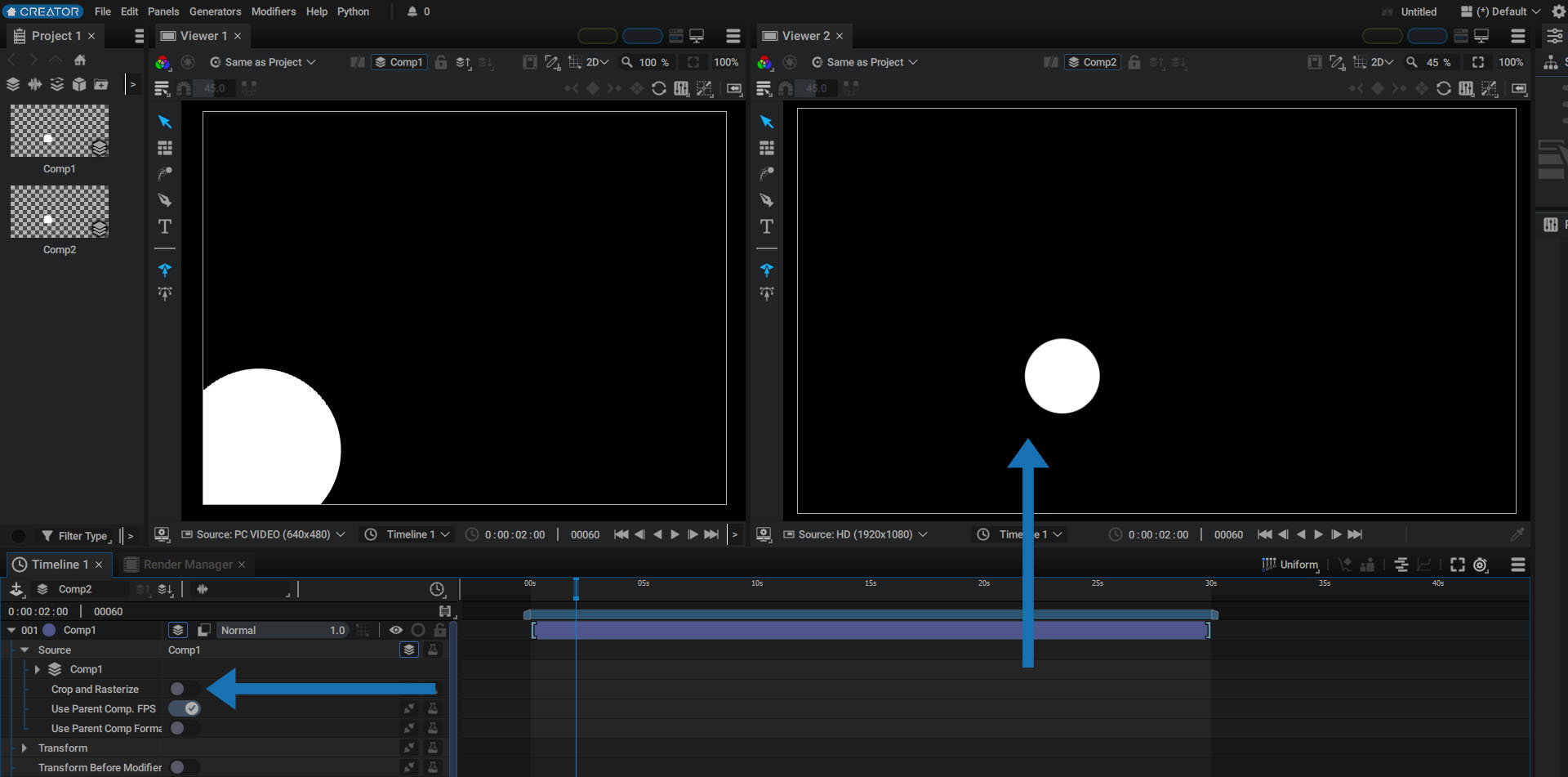Open Normal blend mode dropdown
The height and width of the screenshot is (777, 1568).
[284, 630]
